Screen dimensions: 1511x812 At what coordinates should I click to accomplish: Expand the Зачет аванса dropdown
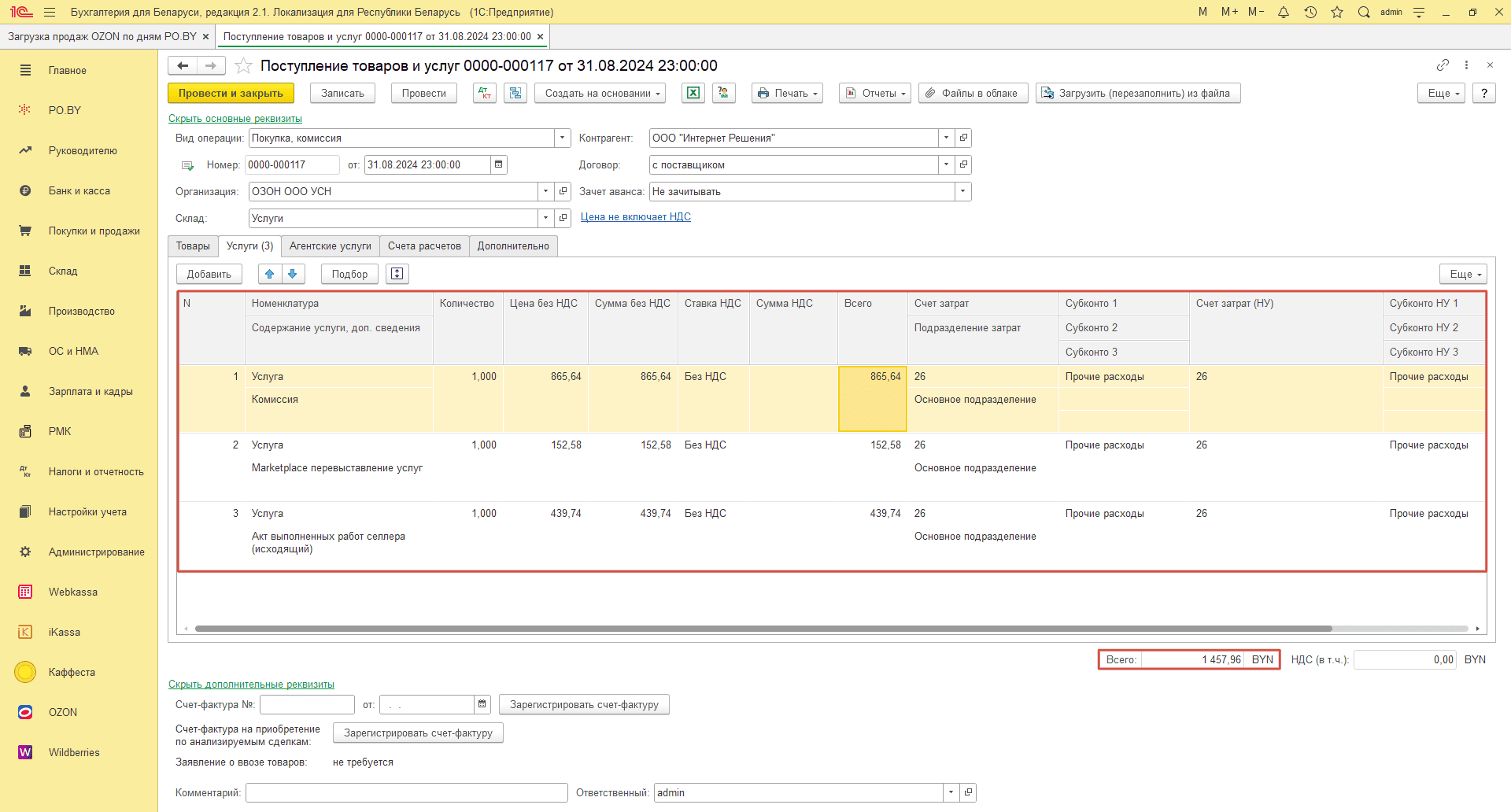coord(963,191)
